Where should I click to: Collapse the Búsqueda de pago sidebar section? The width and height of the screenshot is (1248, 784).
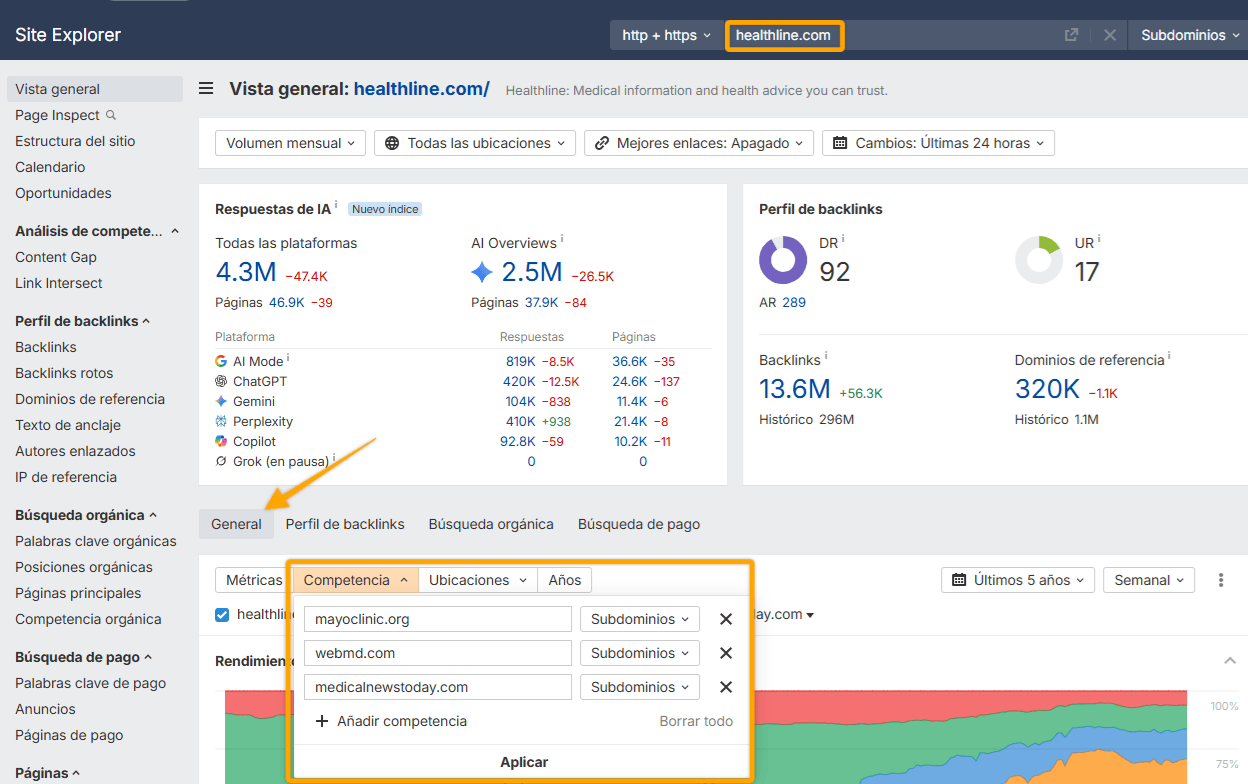(148, 657)
